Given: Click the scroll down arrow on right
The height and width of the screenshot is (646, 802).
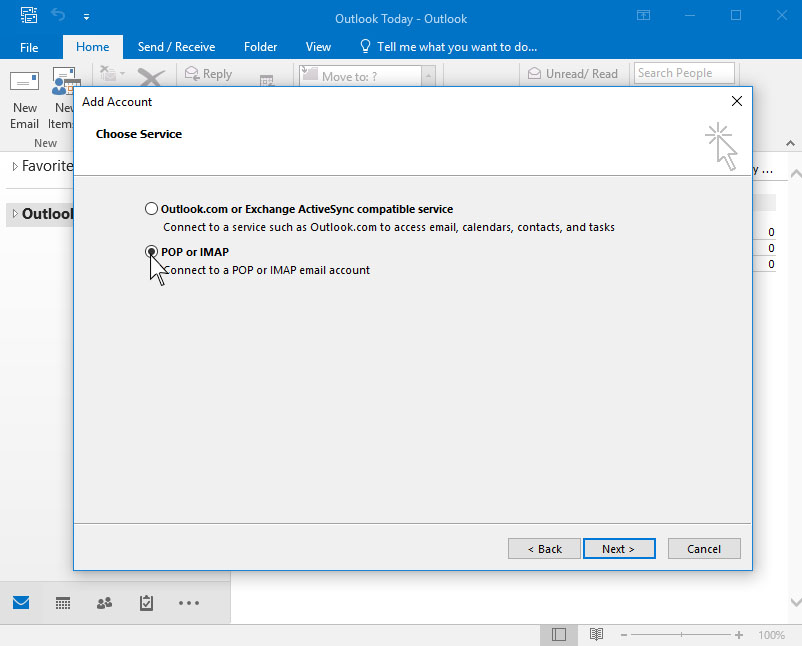Looking at the screenshot, I should [795, 602].
